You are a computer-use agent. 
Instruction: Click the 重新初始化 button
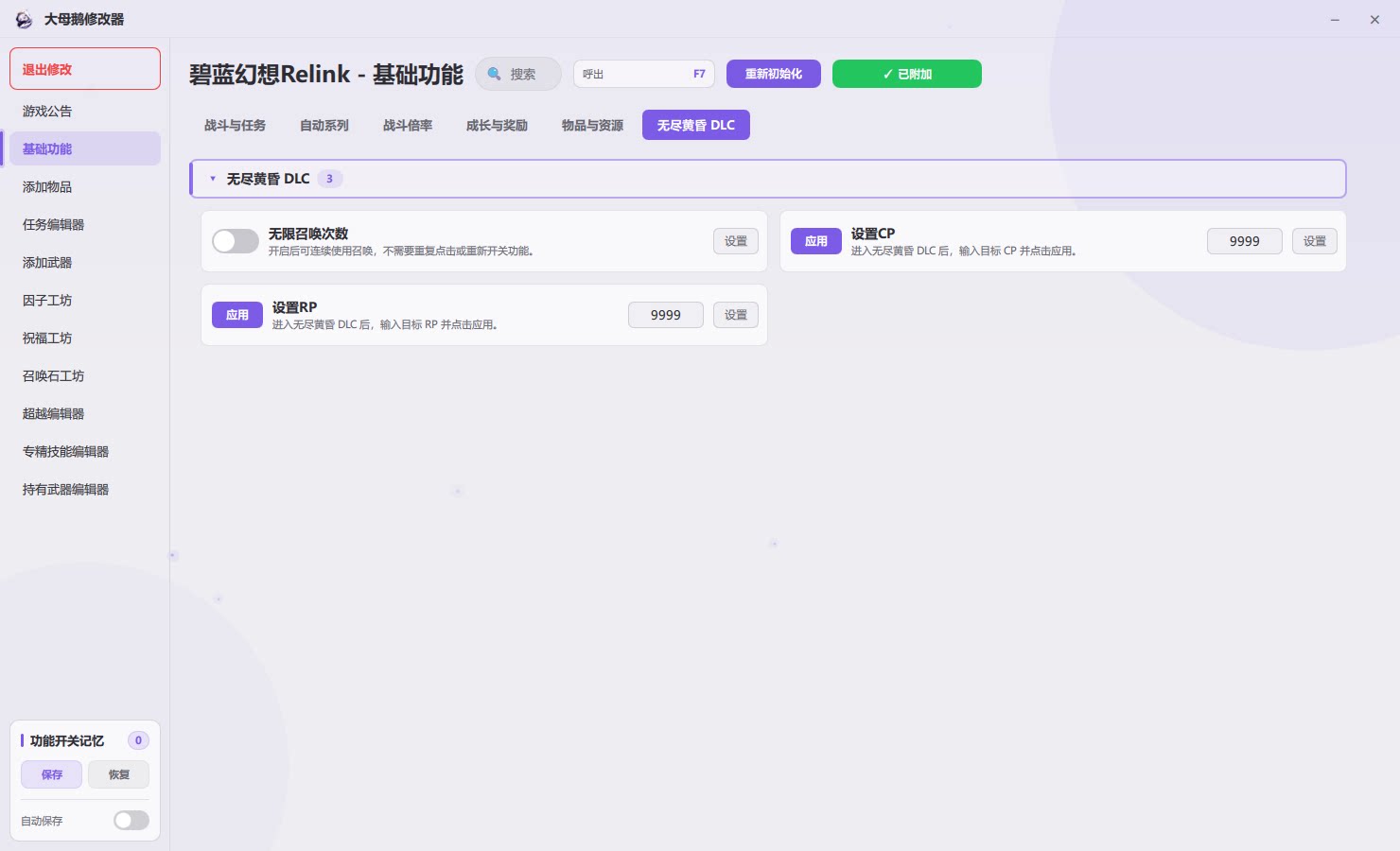click(774, 74)
